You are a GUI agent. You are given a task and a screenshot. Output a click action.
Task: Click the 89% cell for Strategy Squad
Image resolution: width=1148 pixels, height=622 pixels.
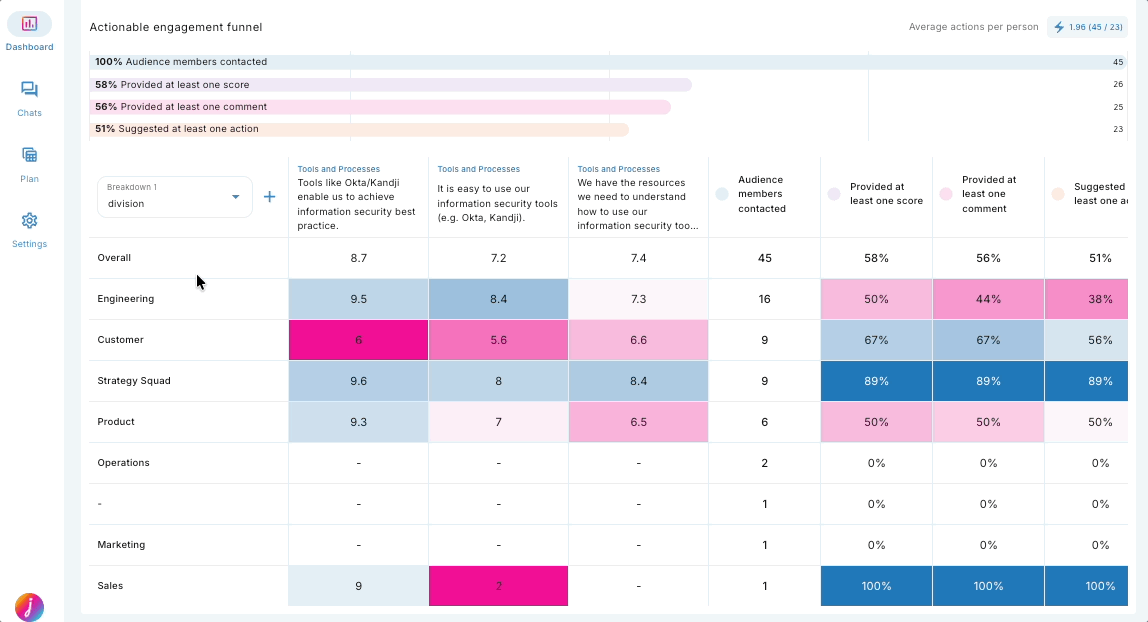pos(875,380)
